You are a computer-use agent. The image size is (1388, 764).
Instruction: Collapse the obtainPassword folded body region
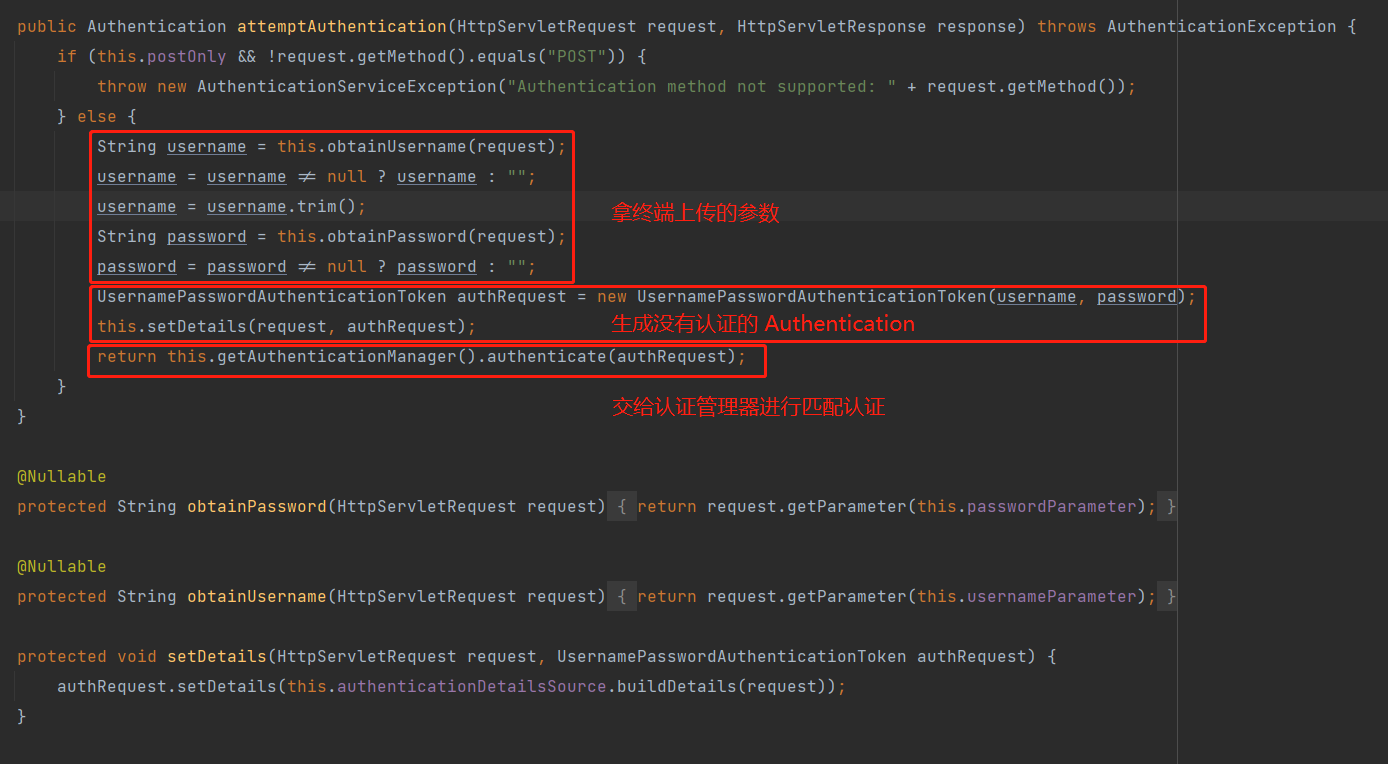(621, 506)
